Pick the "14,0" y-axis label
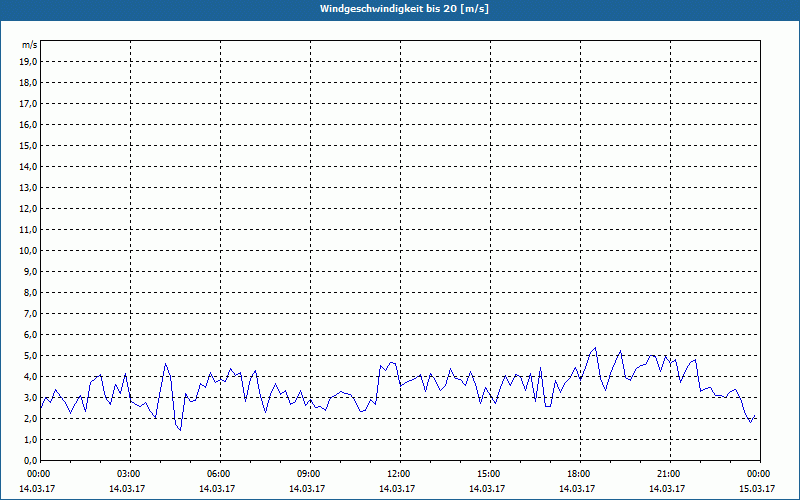 [28, 166]
